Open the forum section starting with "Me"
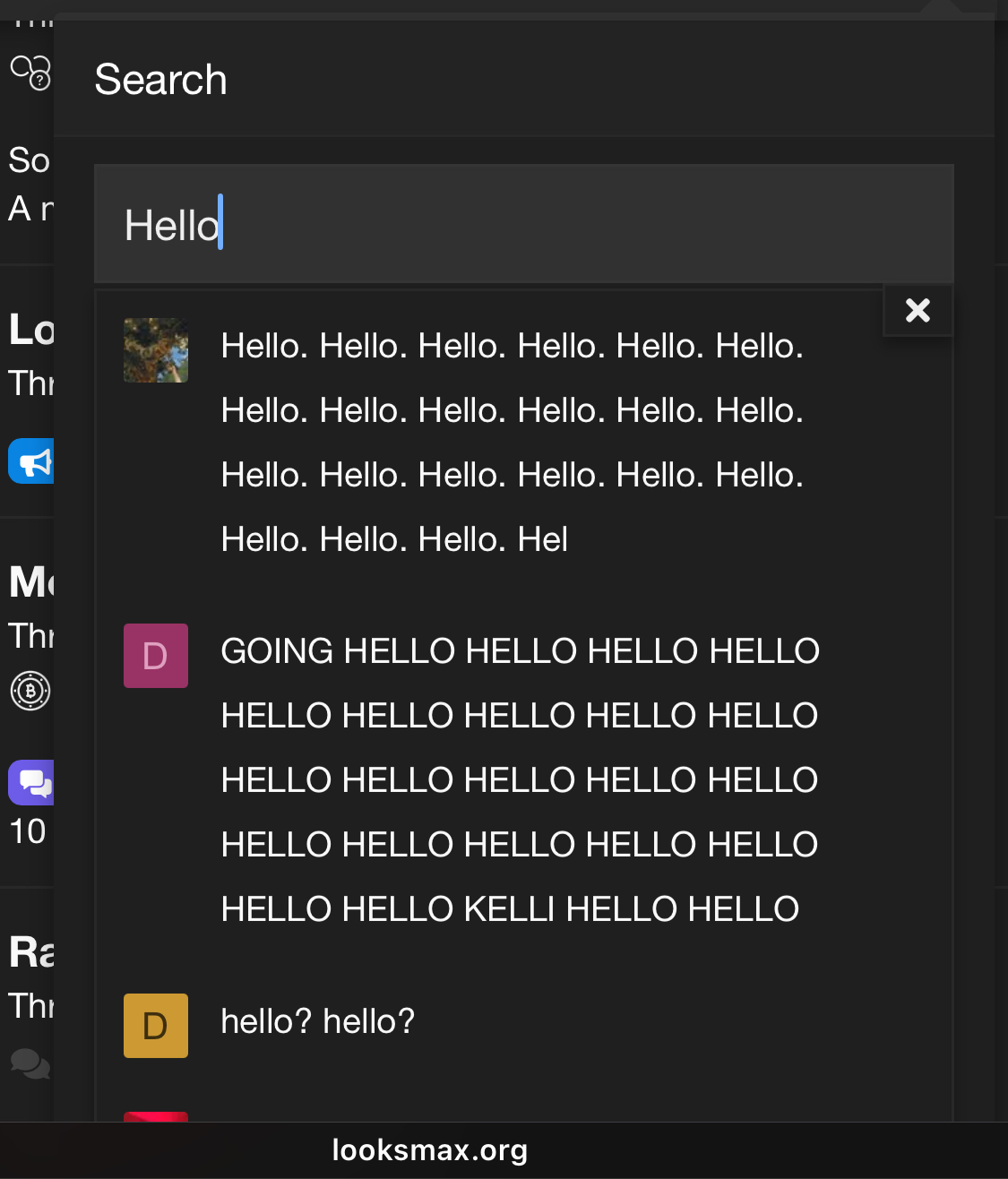Image resolution: width=1008 pixels, height=1179 pixels. [32, 582]
